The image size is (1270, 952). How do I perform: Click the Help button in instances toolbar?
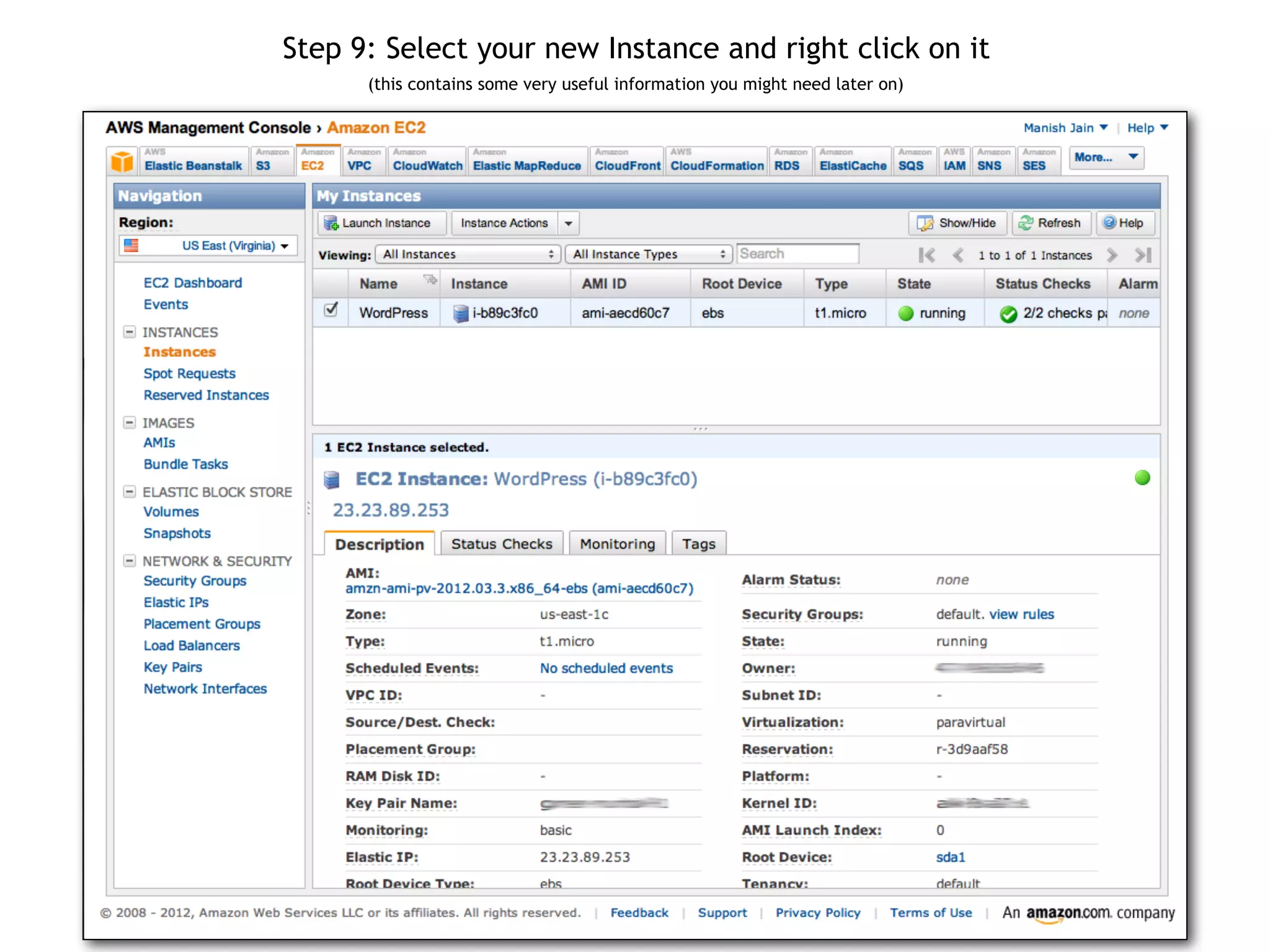coord(1126,223)
